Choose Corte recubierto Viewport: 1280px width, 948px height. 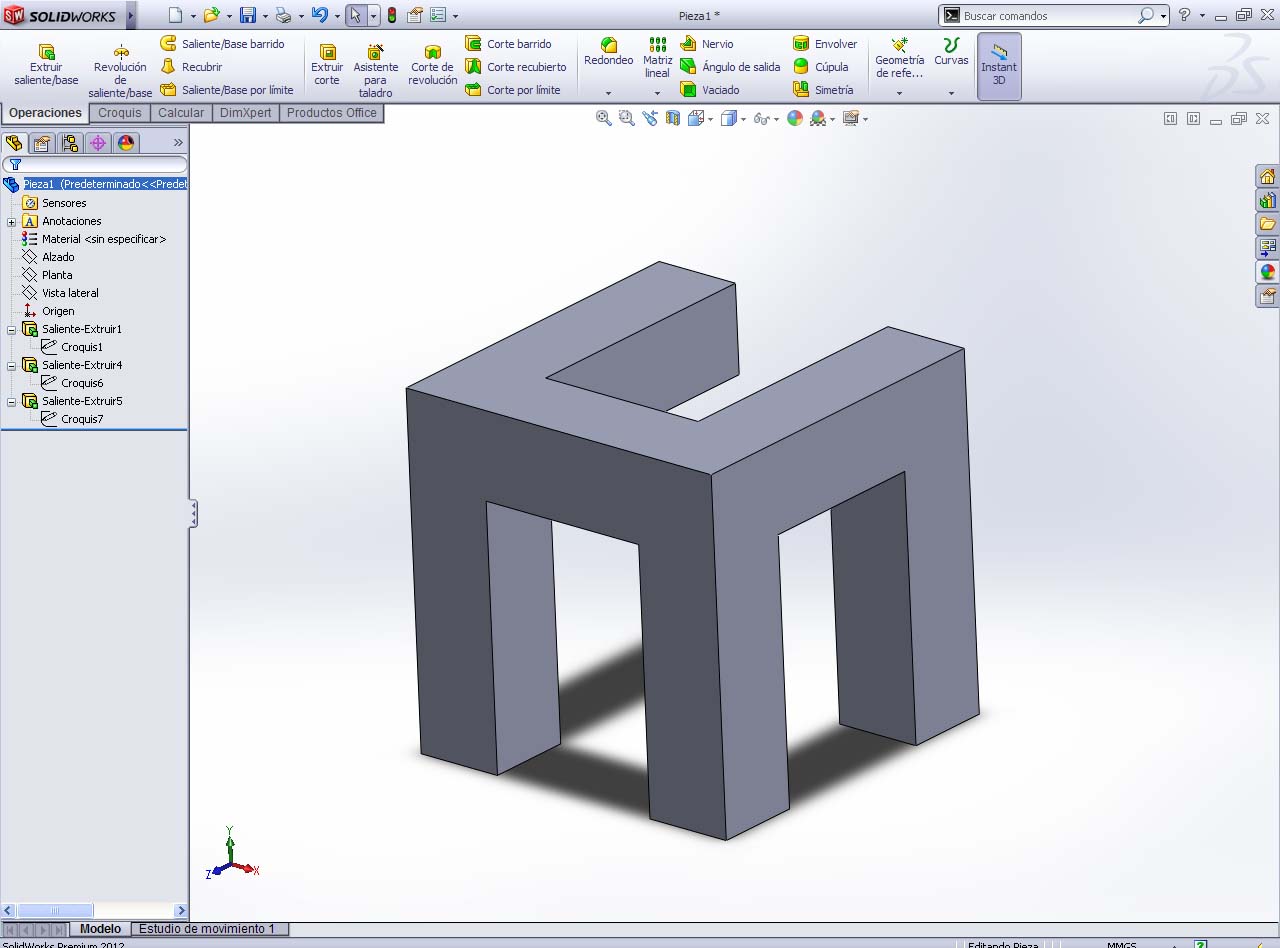click(516, 67)
